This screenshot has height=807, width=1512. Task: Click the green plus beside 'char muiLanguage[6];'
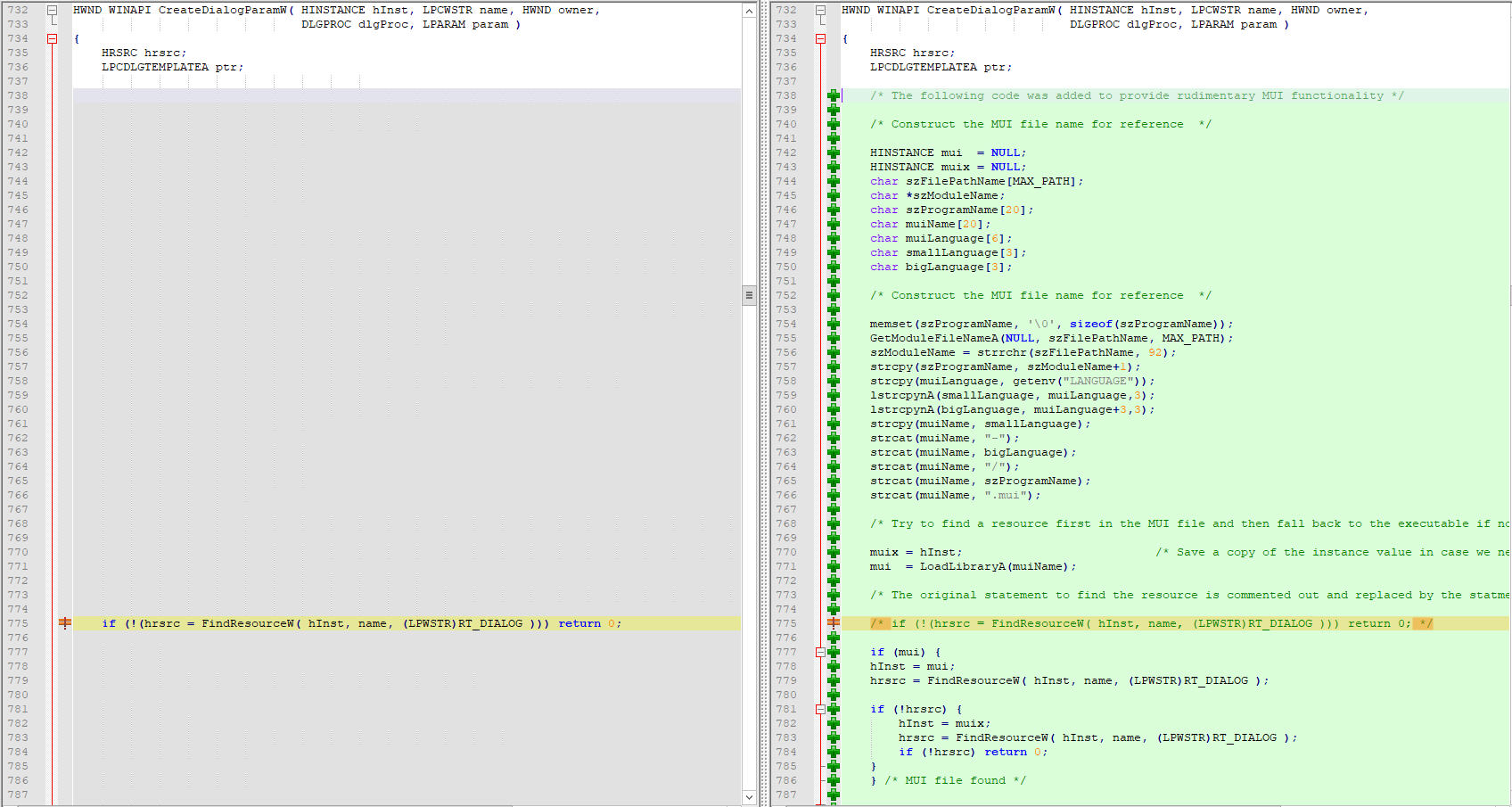tap(834, 238)
